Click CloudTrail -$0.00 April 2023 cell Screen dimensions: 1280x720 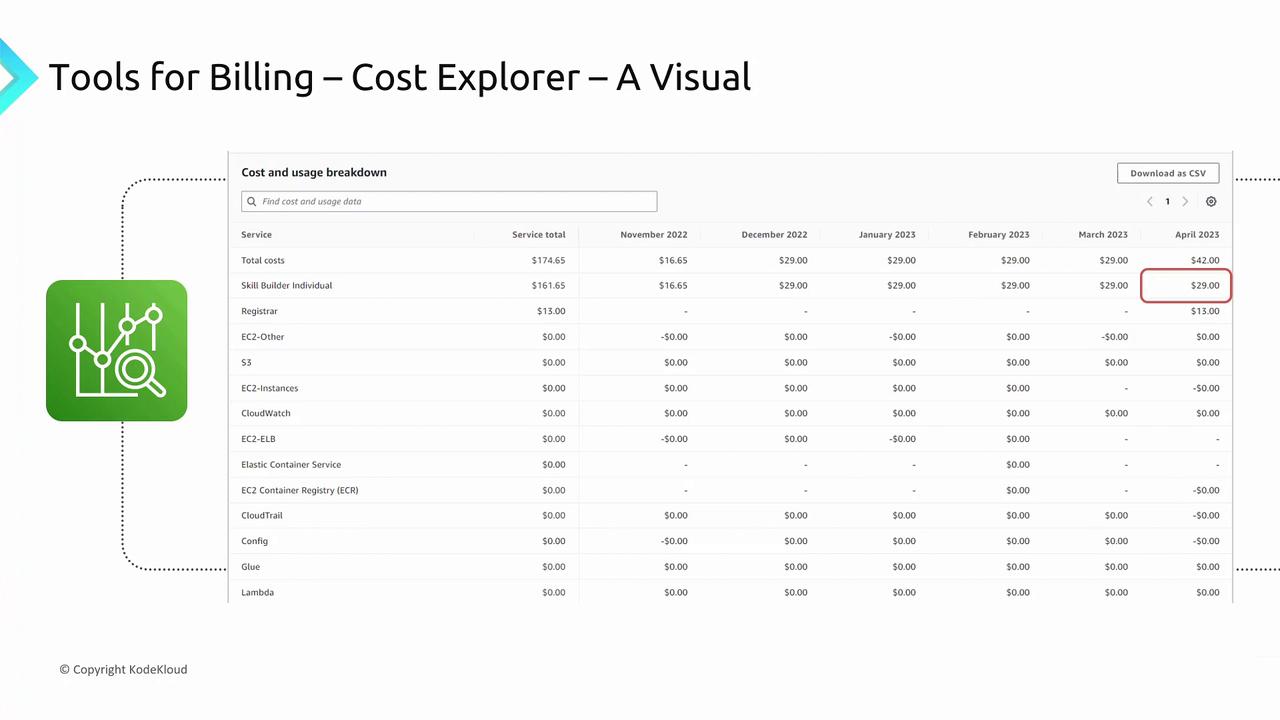(1206, 515)
